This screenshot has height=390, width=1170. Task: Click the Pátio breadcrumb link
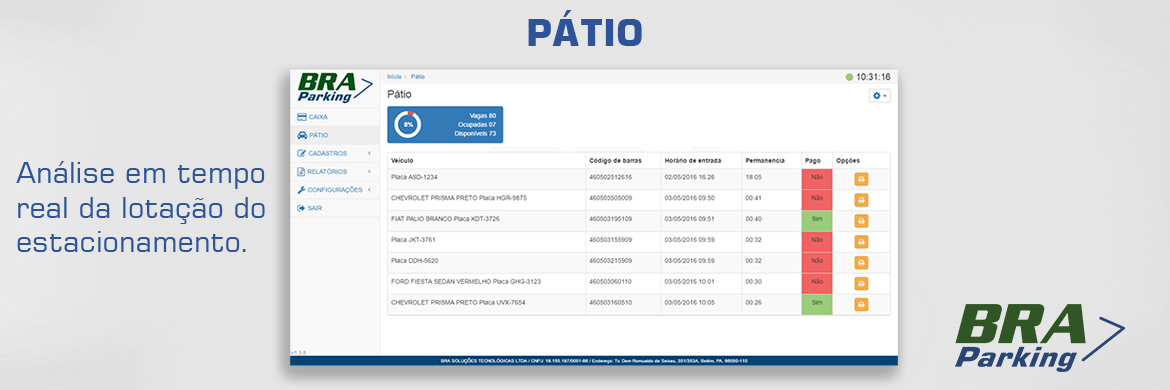(418, 77)
